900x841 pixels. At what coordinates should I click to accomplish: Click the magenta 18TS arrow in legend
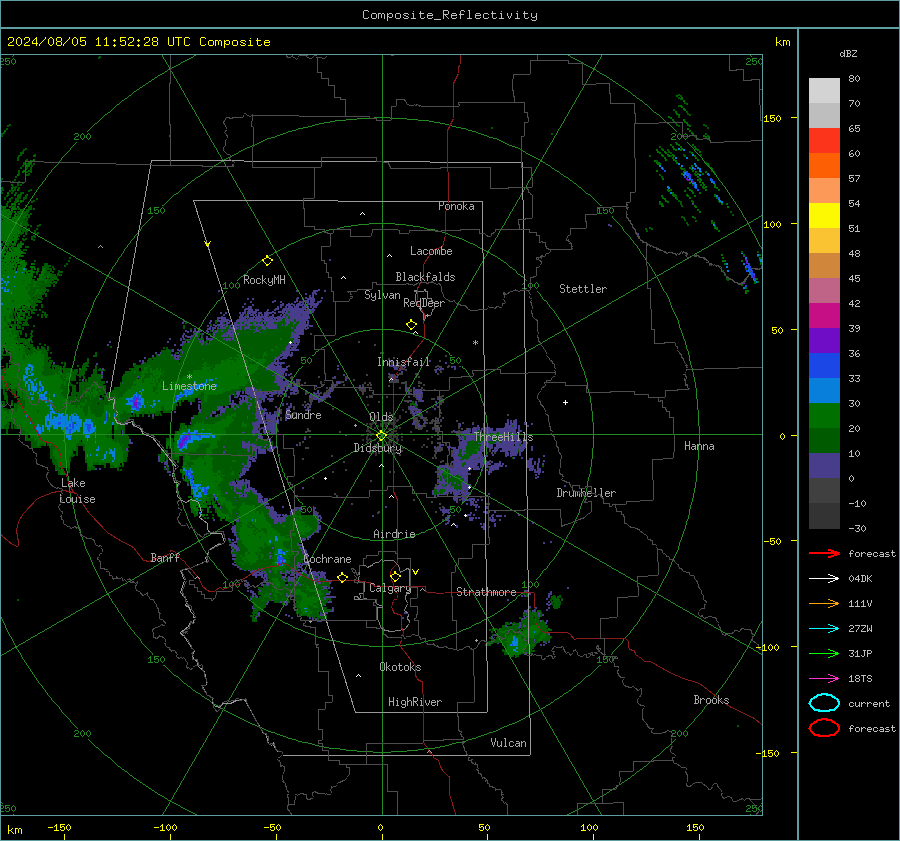click(x=824, y=679)
